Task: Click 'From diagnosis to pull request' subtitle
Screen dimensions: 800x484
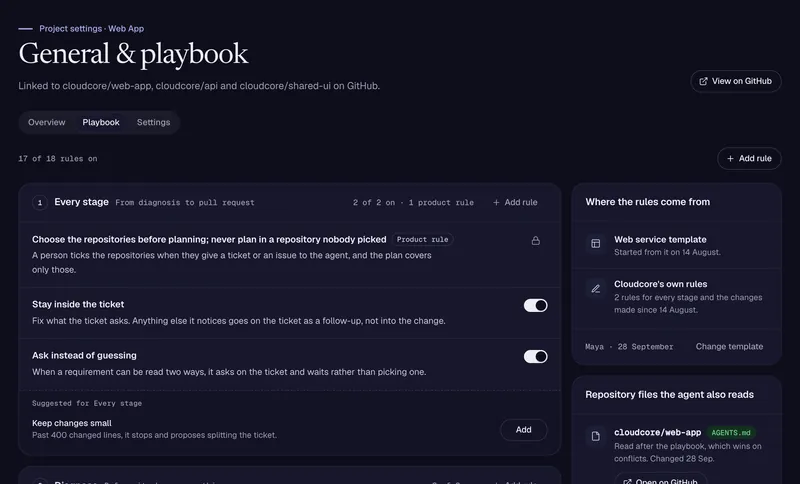Action: tap(185, 202)
